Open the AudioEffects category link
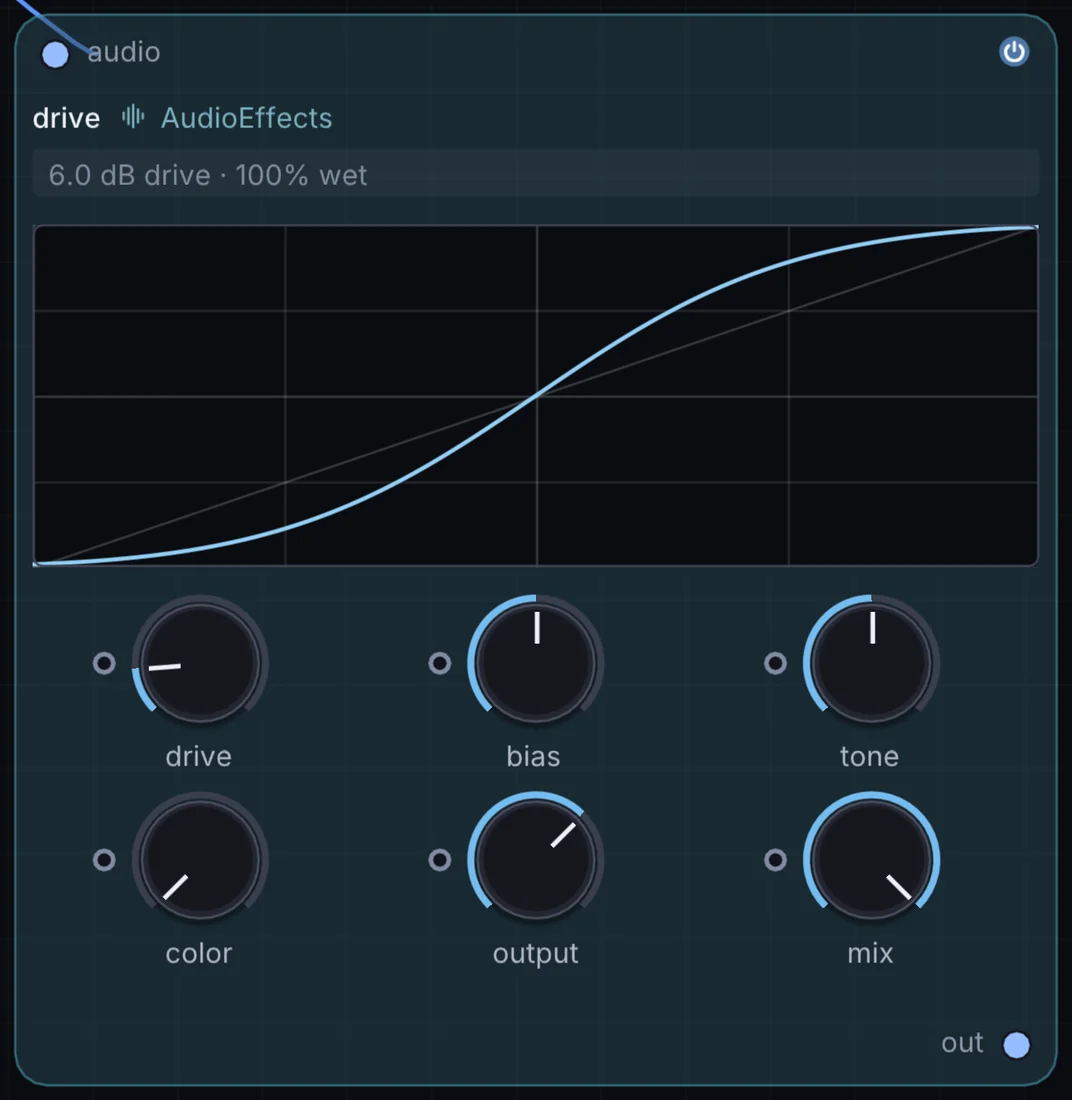 pos(246,118)
